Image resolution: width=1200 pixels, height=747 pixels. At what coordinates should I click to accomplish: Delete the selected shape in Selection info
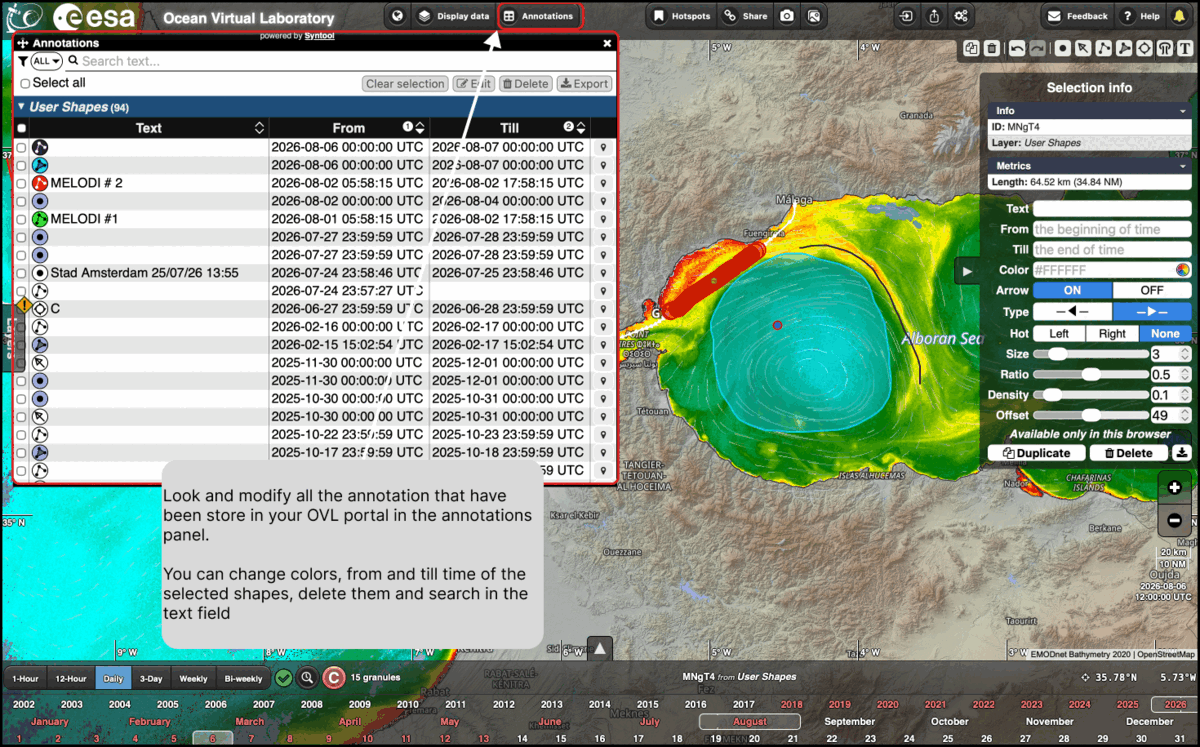point(1128,453)
